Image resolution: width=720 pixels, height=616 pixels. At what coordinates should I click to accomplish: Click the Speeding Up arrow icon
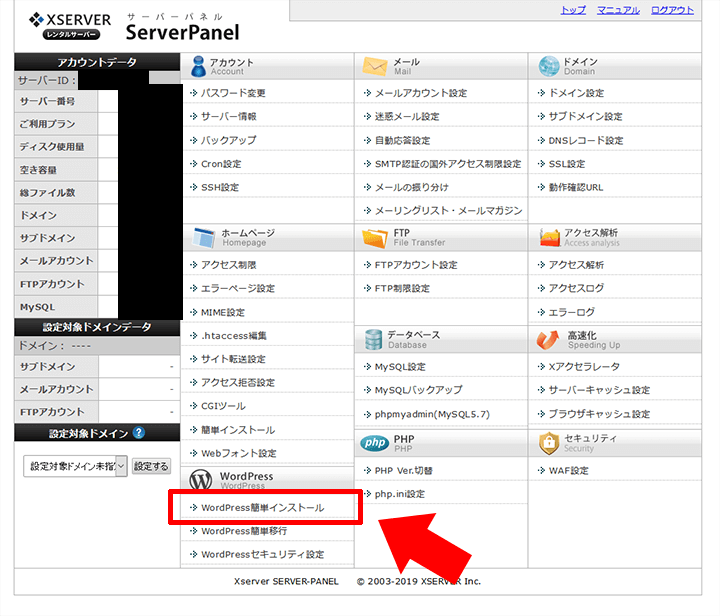(547, 340)
